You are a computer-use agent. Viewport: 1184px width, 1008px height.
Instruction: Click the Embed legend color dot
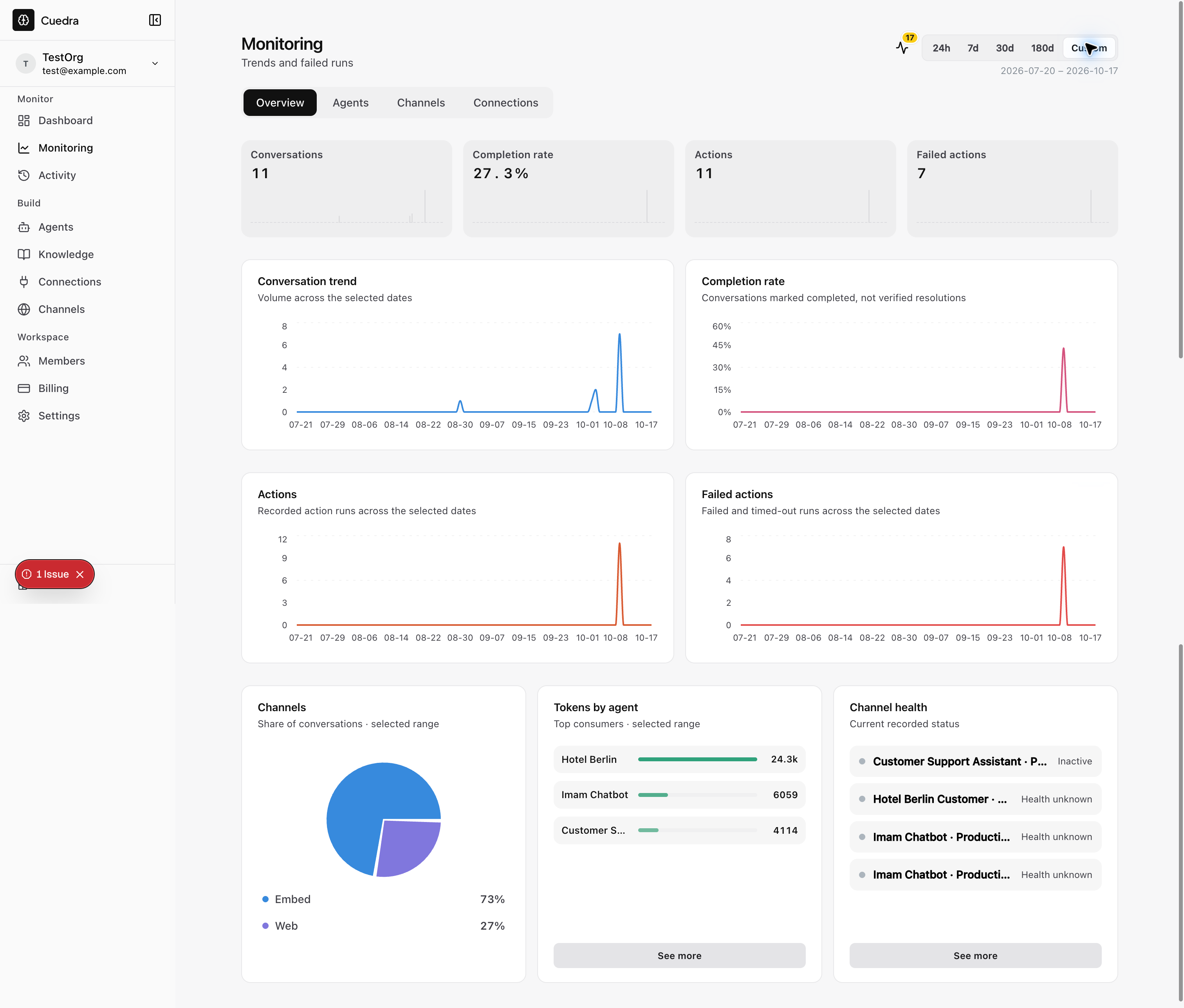pos(265,900)
